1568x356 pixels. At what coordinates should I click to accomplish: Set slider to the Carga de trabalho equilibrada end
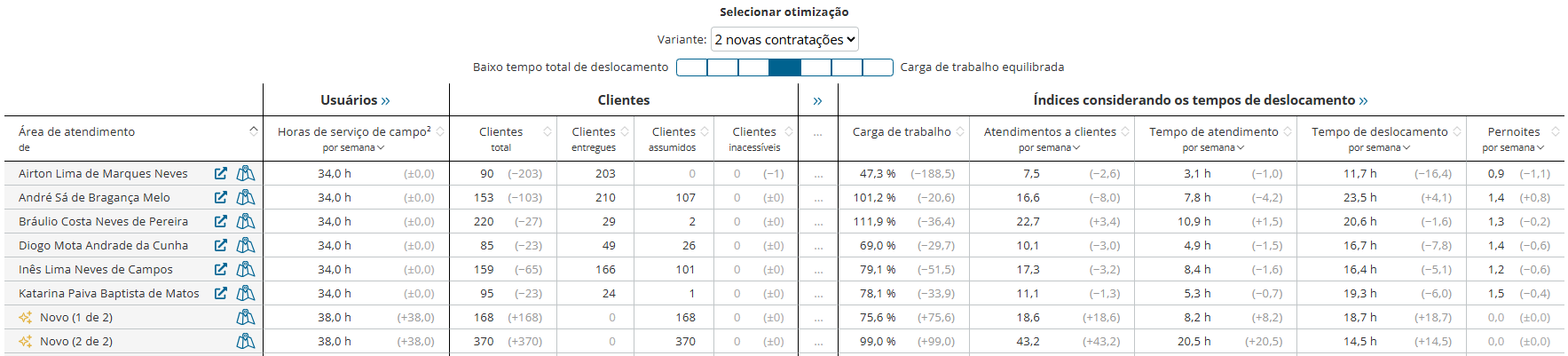click(878, 67)
